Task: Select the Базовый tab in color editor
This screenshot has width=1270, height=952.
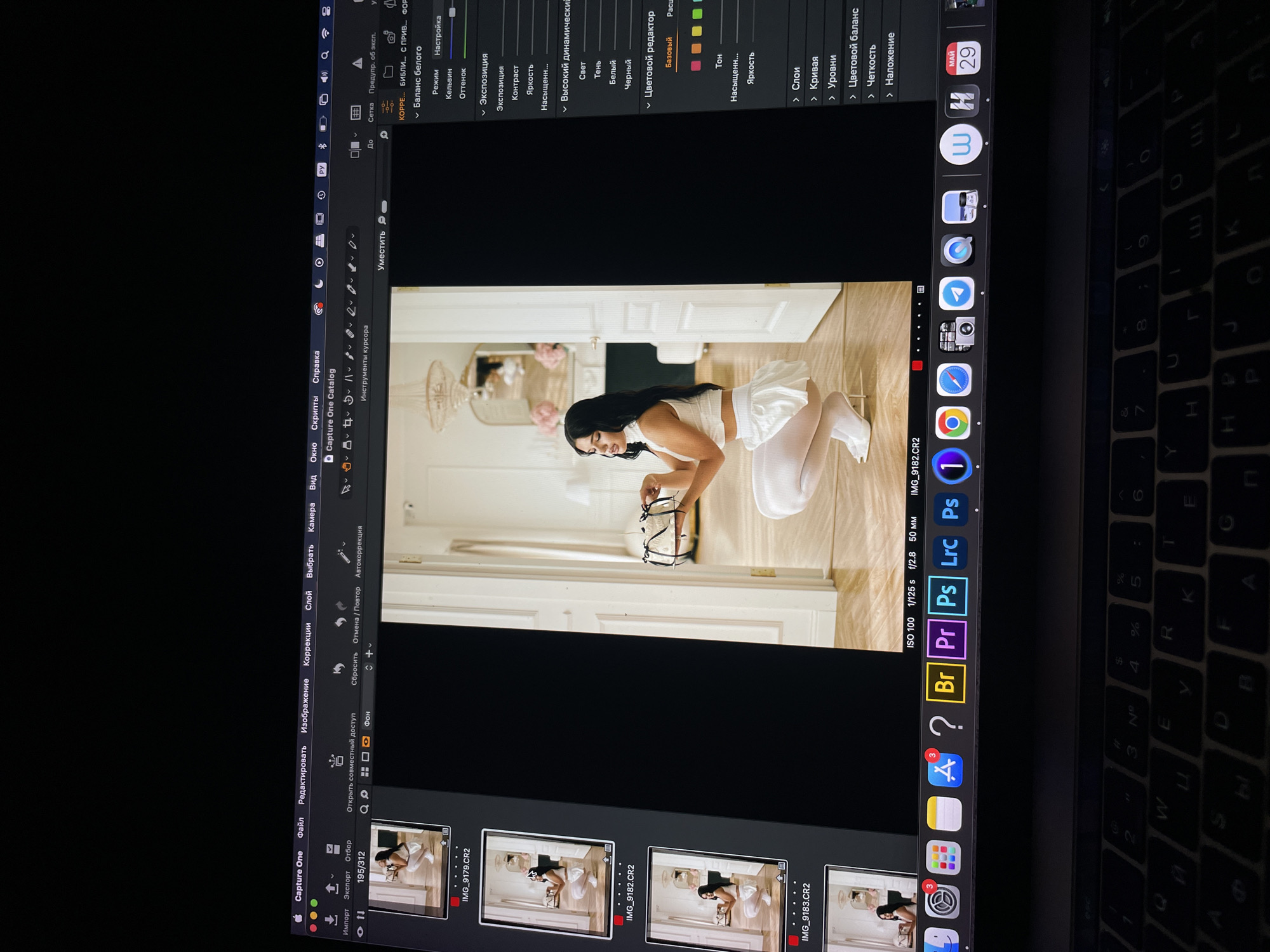Action: (x=669, y=53)
